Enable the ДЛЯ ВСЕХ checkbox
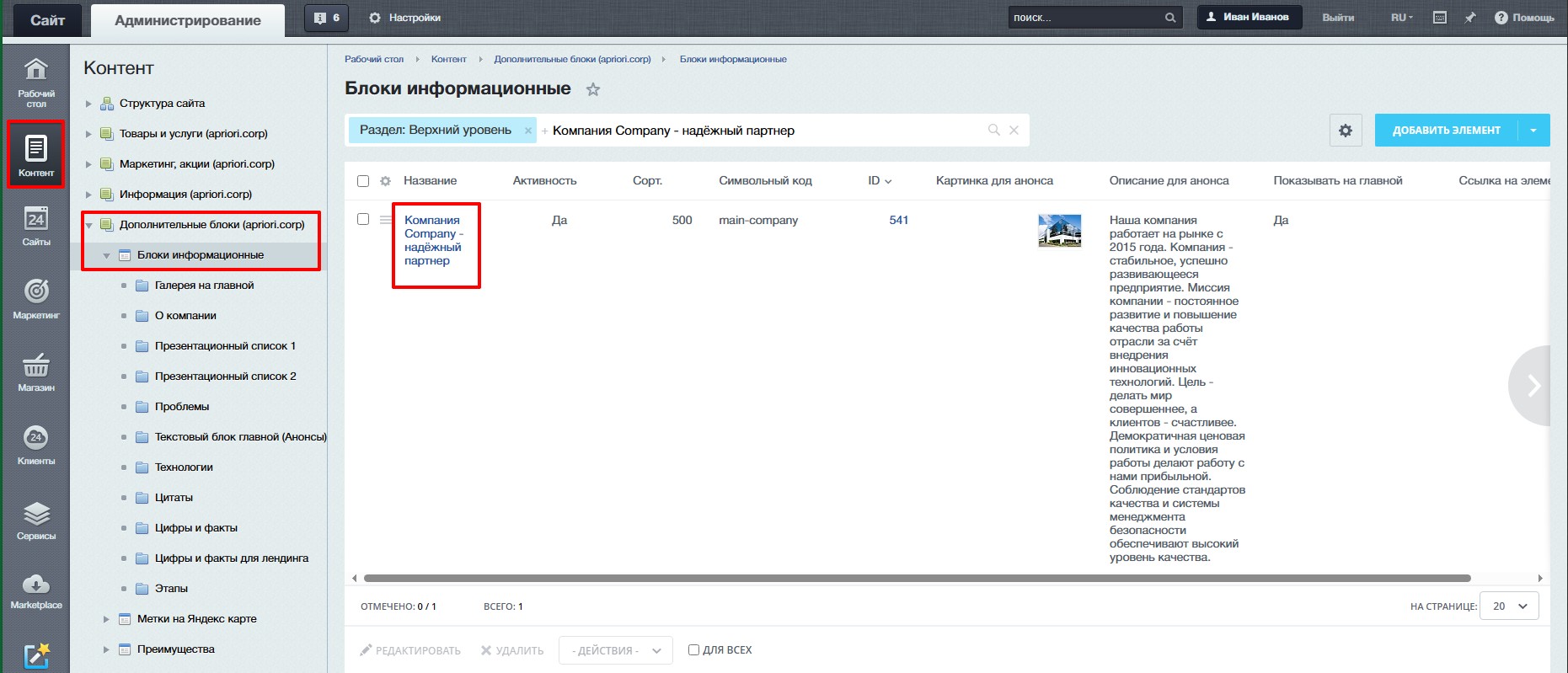 click(x=693, y=650)
